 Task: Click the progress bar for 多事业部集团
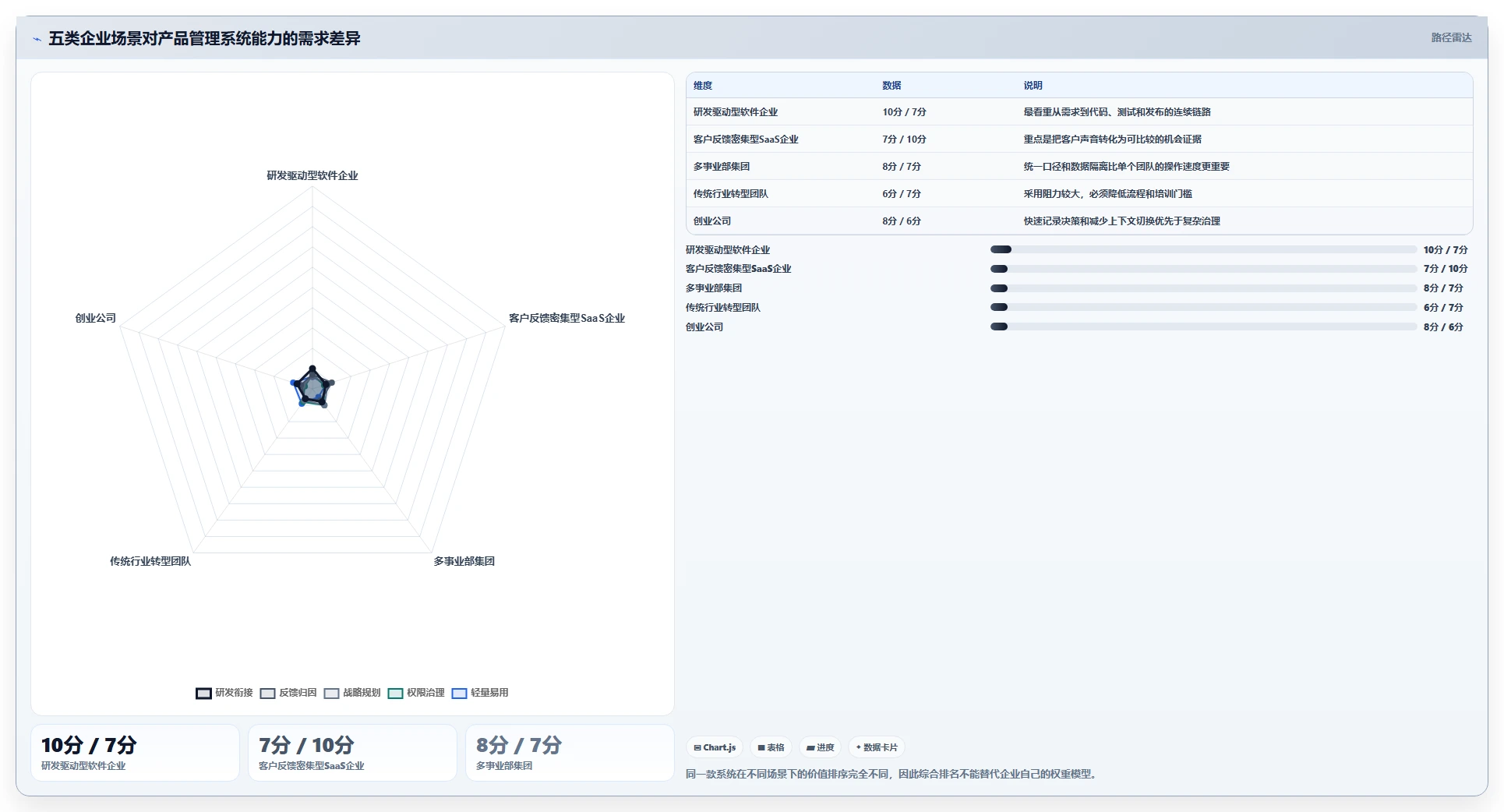(1203, 288)
